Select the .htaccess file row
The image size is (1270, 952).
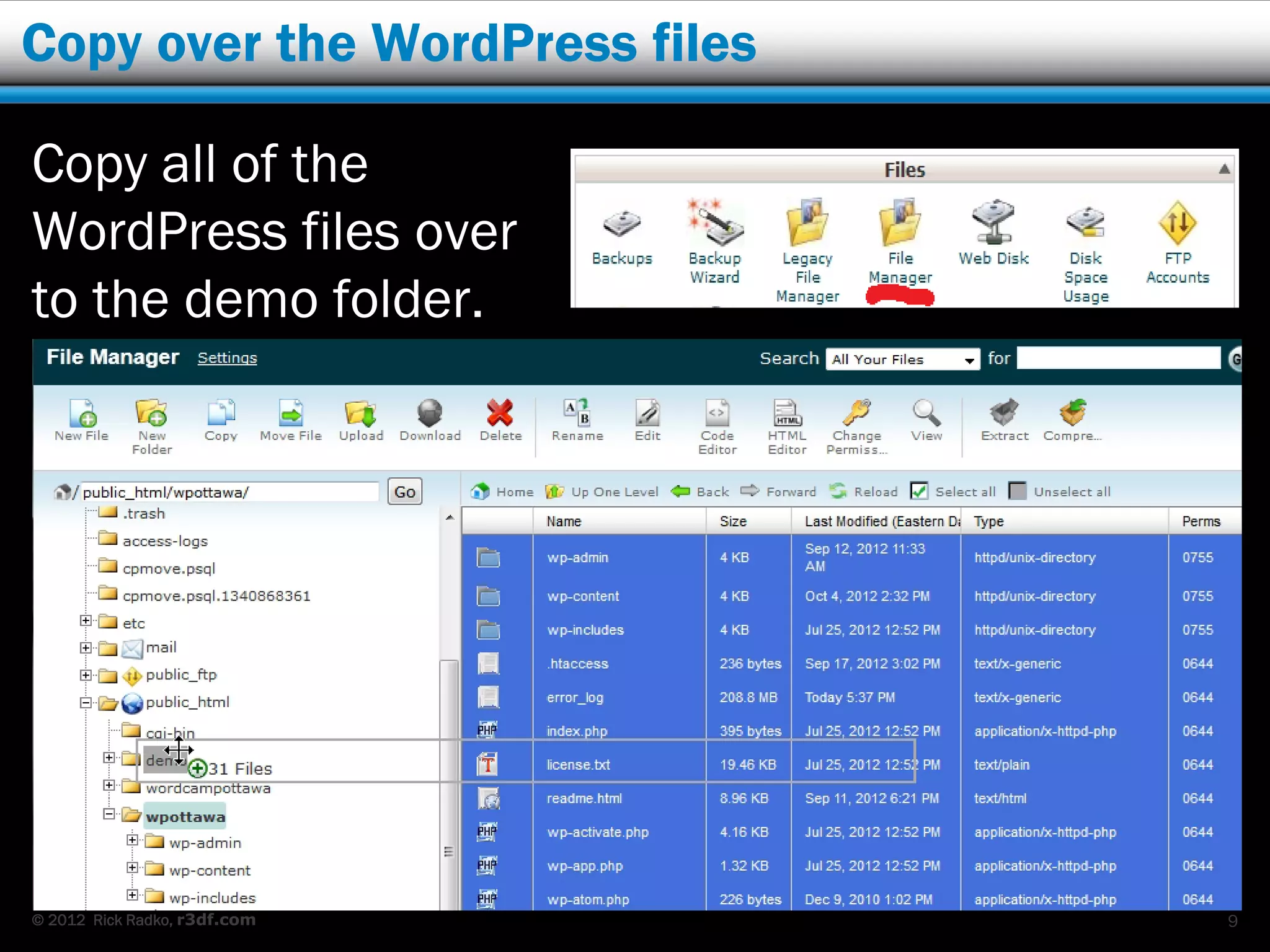tap(851, 664)
